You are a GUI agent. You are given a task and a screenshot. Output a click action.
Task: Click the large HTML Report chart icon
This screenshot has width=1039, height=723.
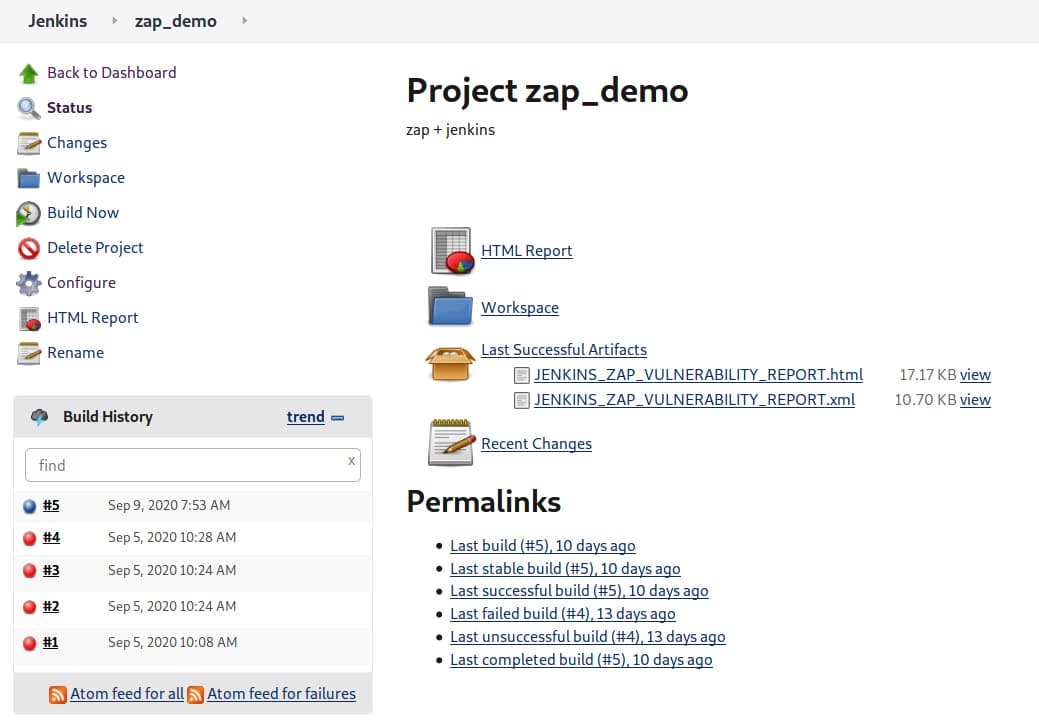451,251
